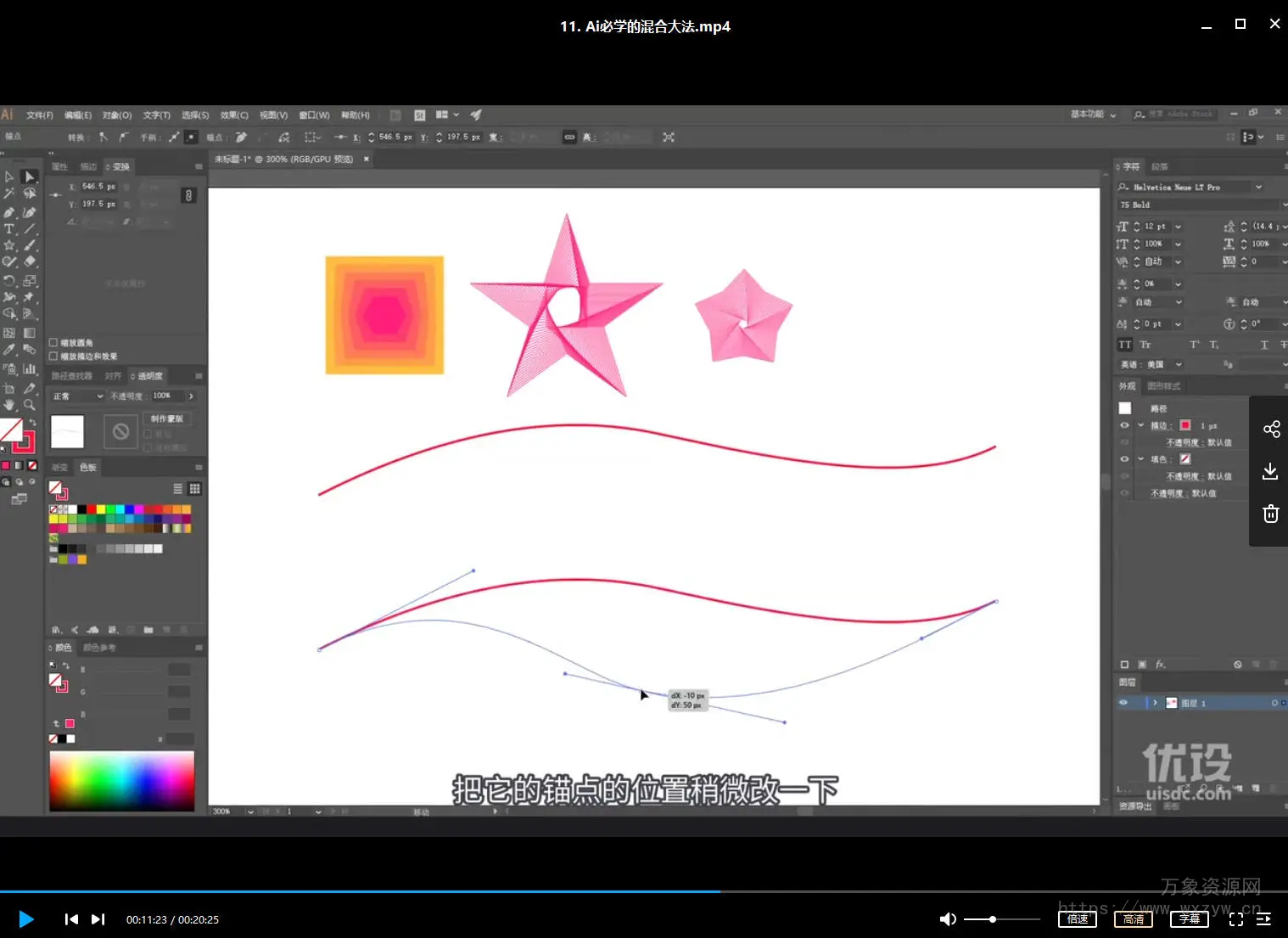This screenshot has height=938, width=1288.
Task: Click the 倍速 playback speed button
Action: (1077, 919)
